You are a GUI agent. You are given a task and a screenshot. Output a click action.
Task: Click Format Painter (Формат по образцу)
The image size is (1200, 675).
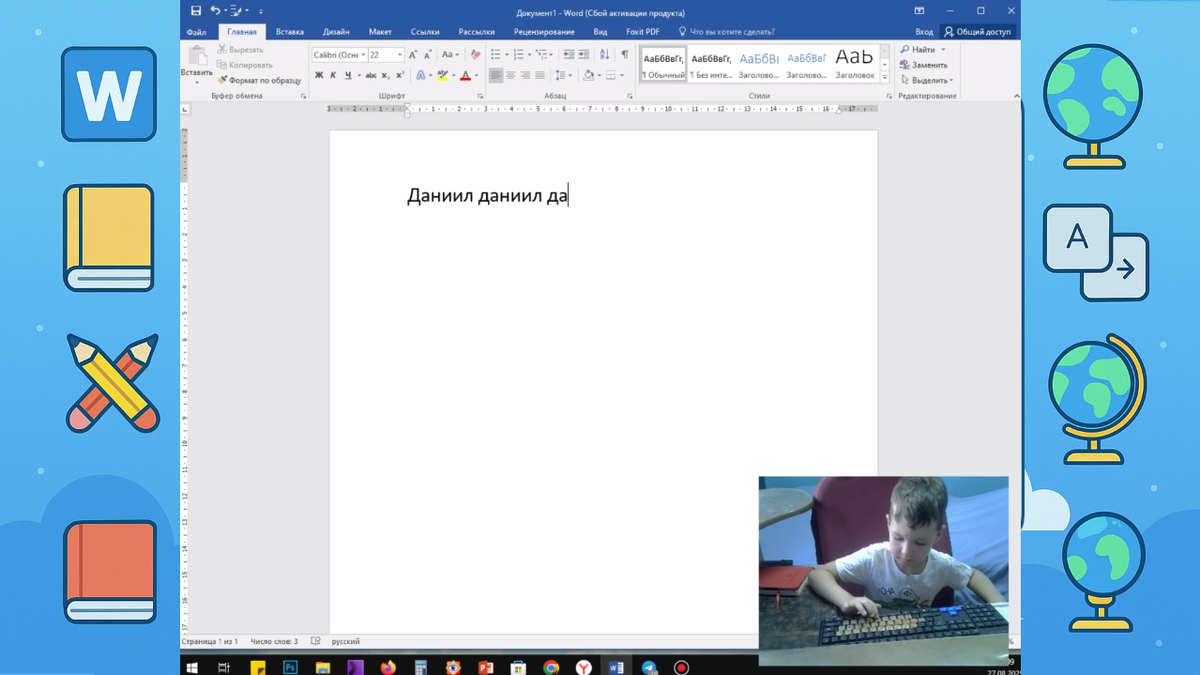tap(259, 80)
